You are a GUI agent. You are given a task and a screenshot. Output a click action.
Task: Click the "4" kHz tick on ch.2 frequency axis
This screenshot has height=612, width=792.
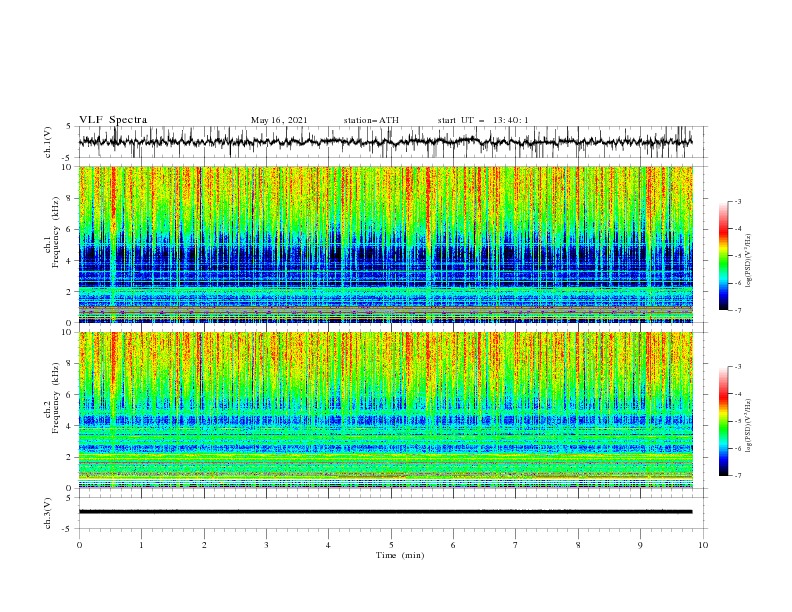[x=69, y=426]
